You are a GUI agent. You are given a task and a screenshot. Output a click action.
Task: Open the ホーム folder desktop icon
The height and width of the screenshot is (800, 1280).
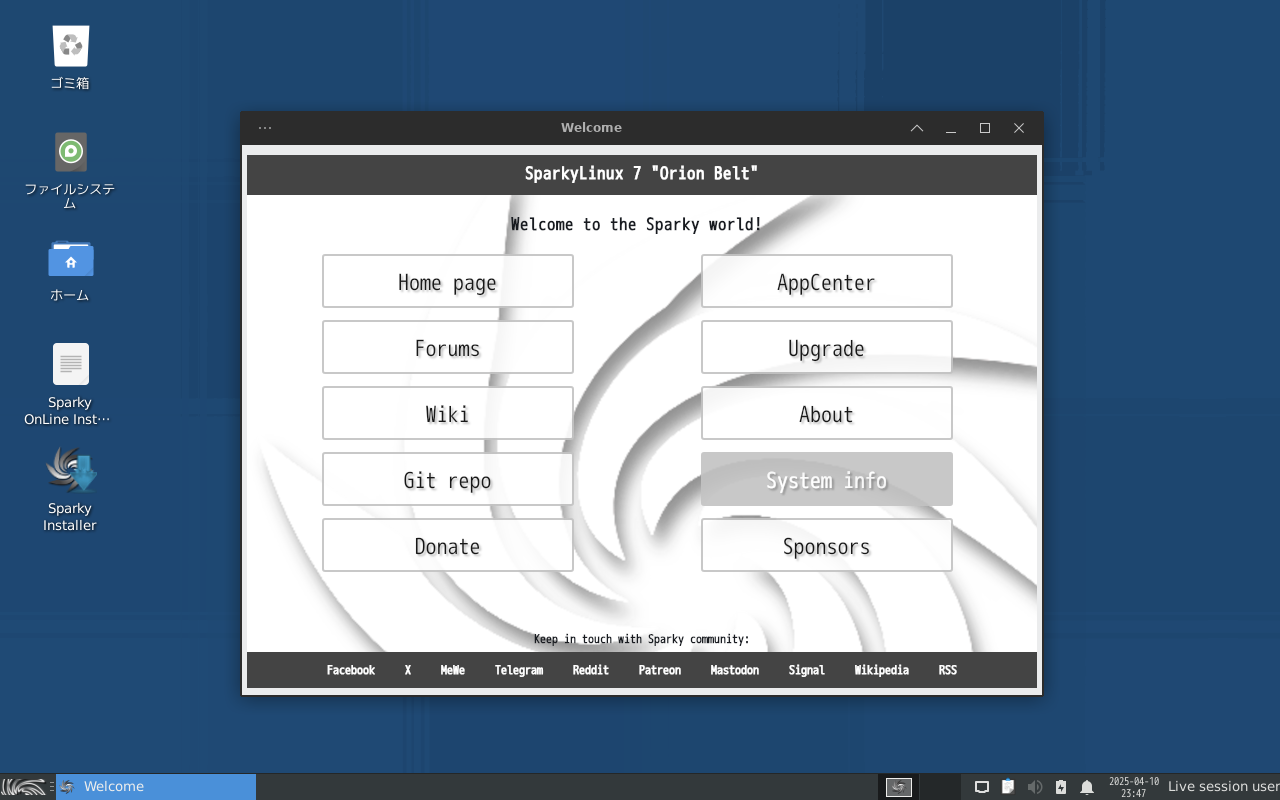70,270
